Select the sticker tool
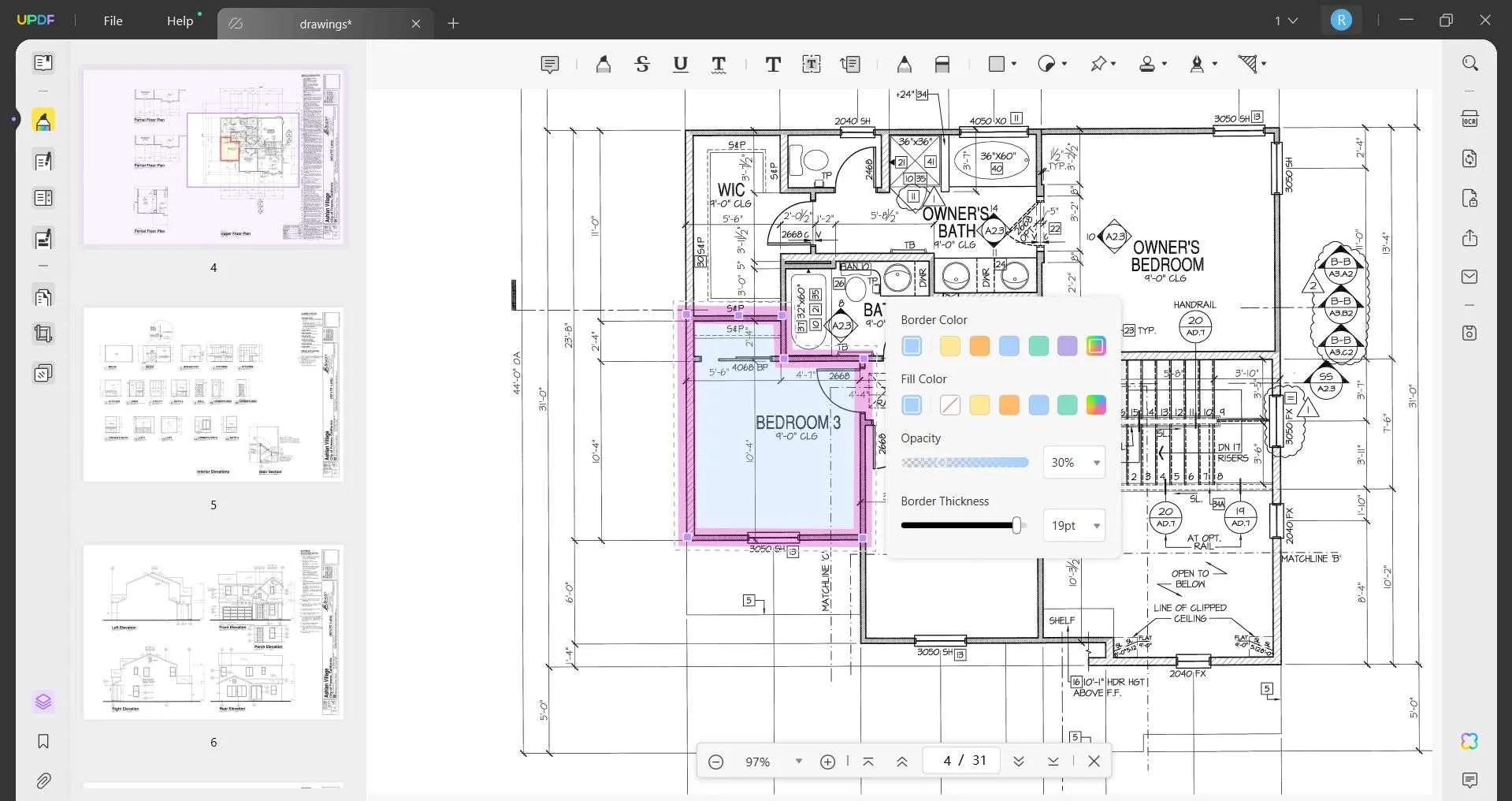Viewport: 1512px width, 801px height. (1046, 64)
